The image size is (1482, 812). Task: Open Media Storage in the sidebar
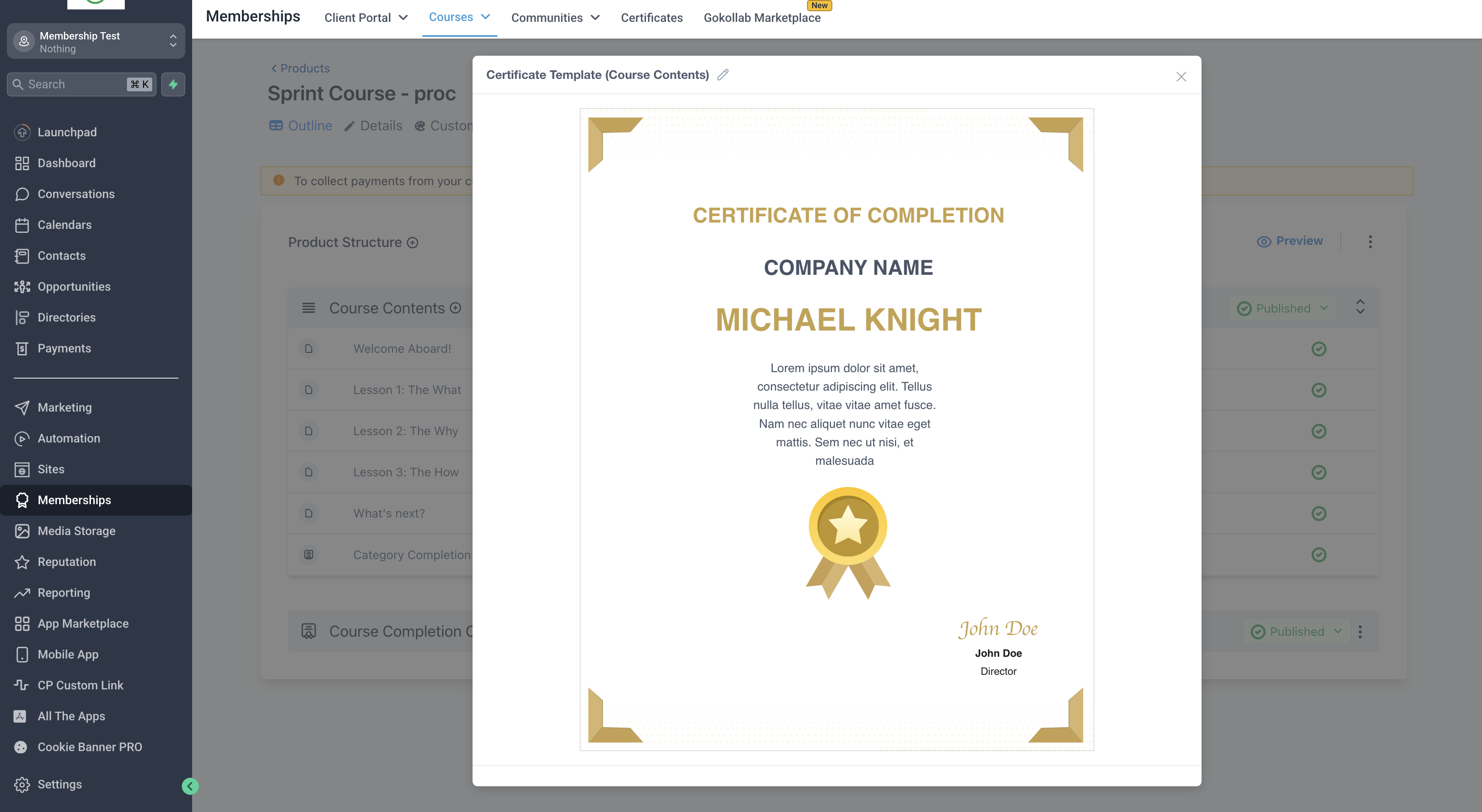[x=76, y=531]
